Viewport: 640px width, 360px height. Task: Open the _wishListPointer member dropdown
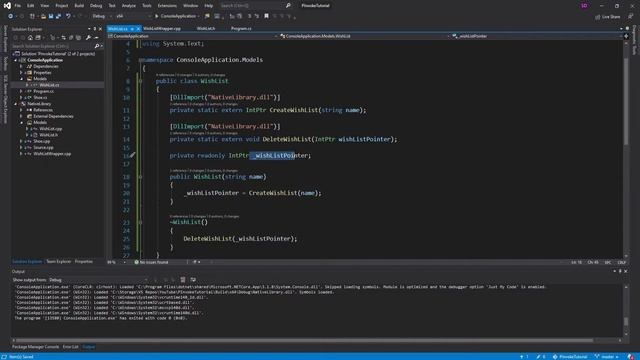[537, 36]
